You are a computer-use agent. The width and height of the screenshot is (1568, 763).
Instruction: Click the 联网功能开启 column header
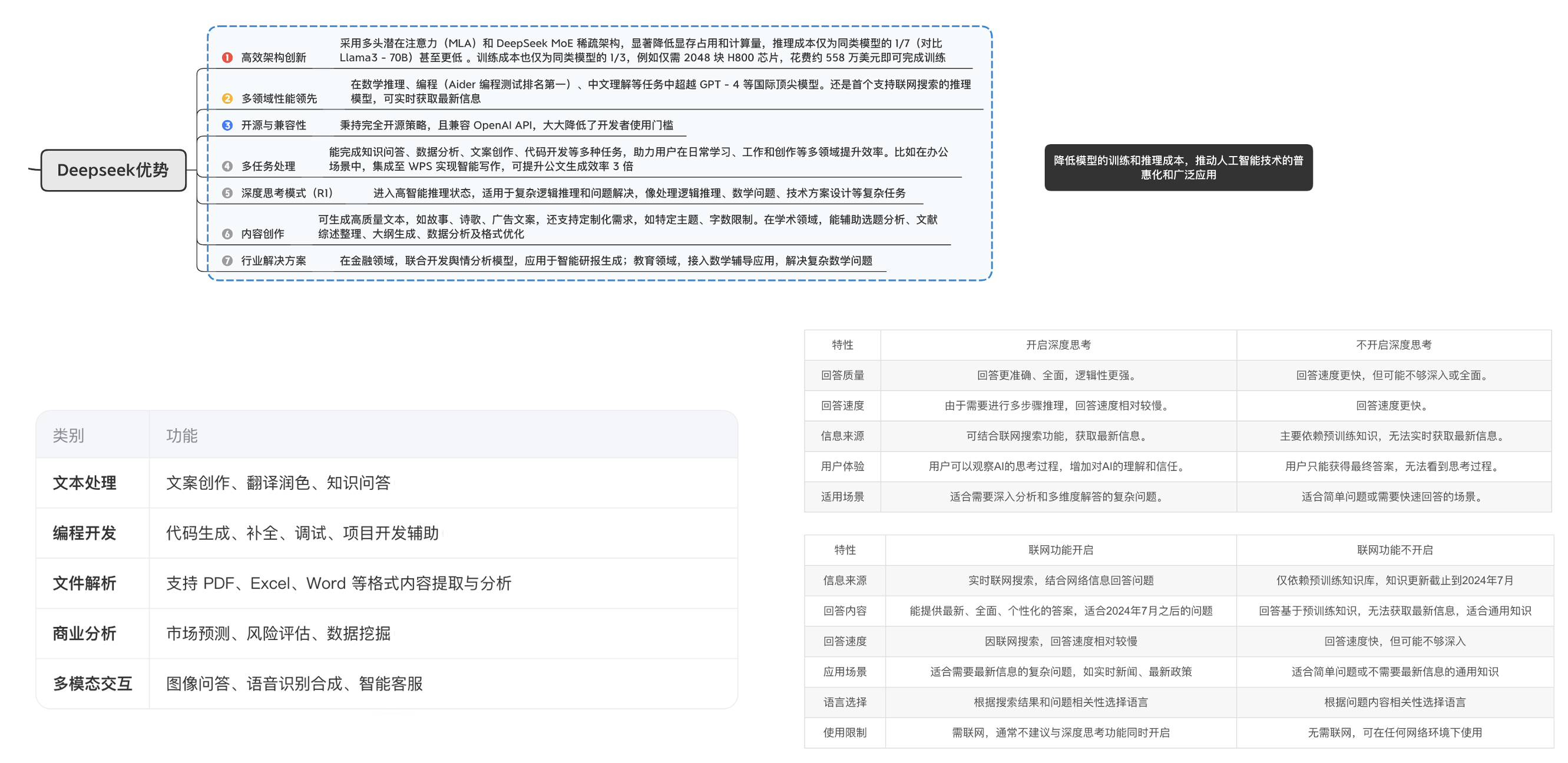[1060, 550]
